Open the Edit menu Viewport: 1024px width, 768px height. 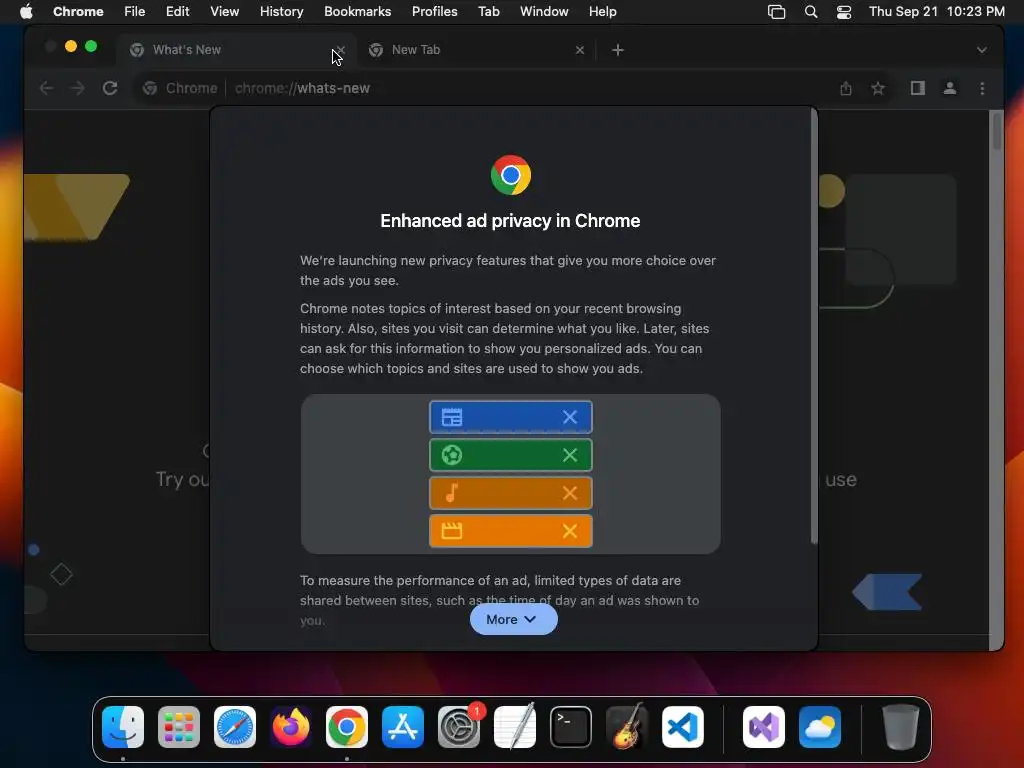178,12
